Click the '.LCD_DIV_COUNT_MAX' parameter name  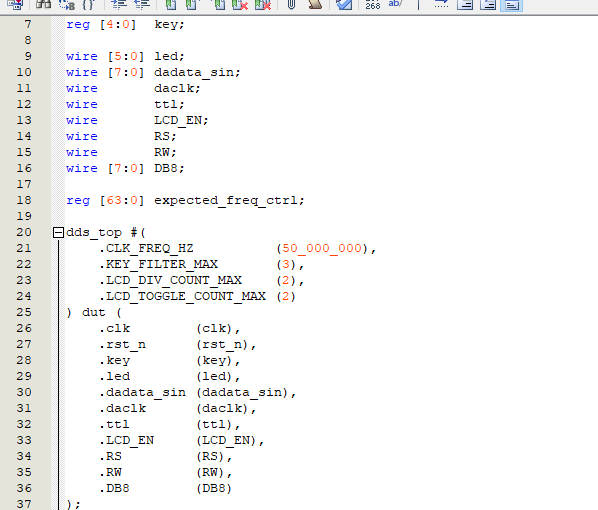(170, 281)
